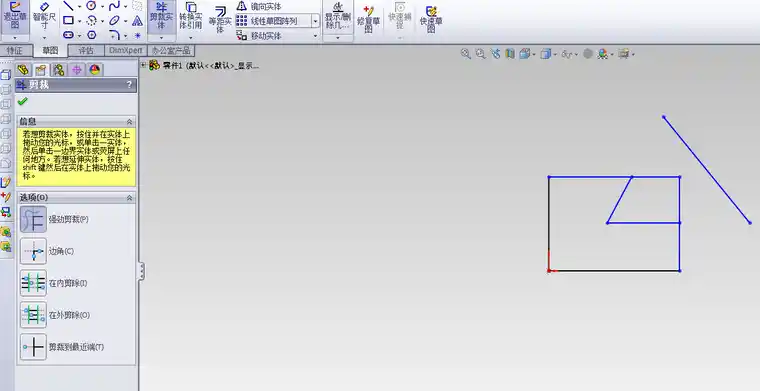Open the DisplayManager tab icon
Image resolution: width=760 pixels, height=391 pixels.
(x=95, y=70)
